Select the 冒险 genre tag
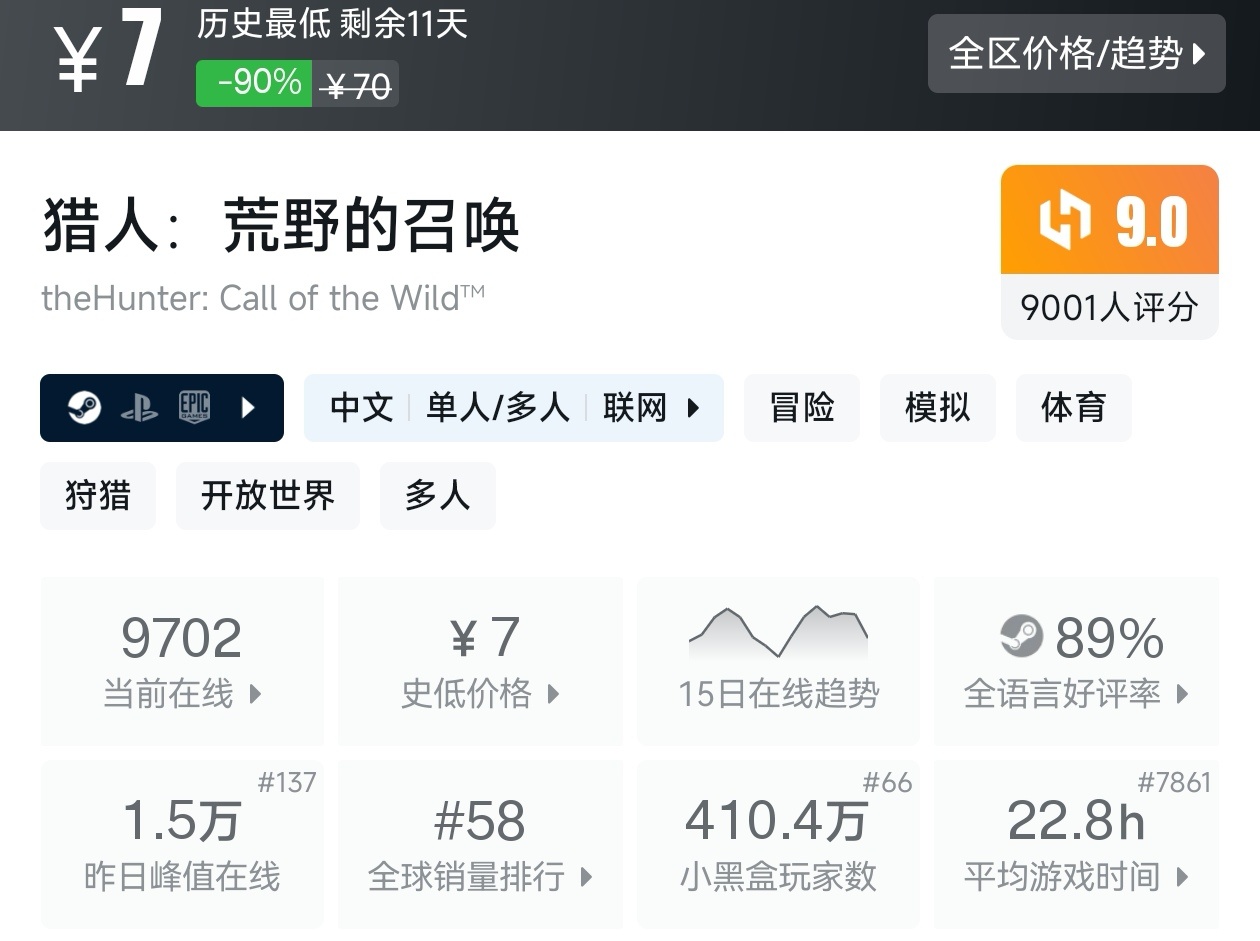 coord(802,408)
